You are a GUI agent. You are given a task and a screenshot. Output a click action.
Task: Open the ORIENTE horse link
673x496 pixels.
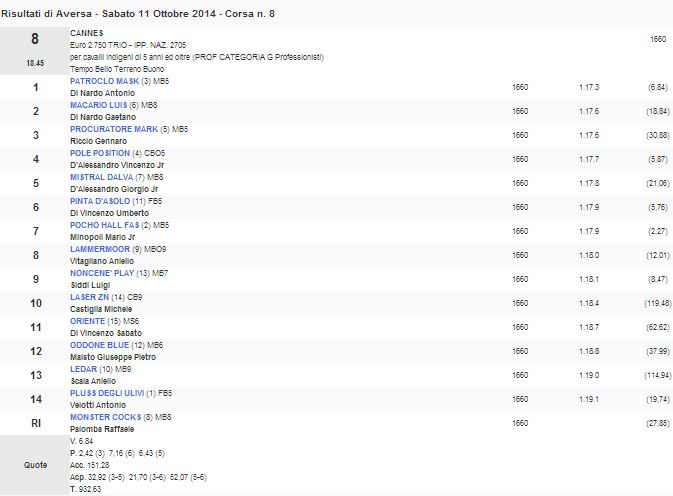(87, 321)
